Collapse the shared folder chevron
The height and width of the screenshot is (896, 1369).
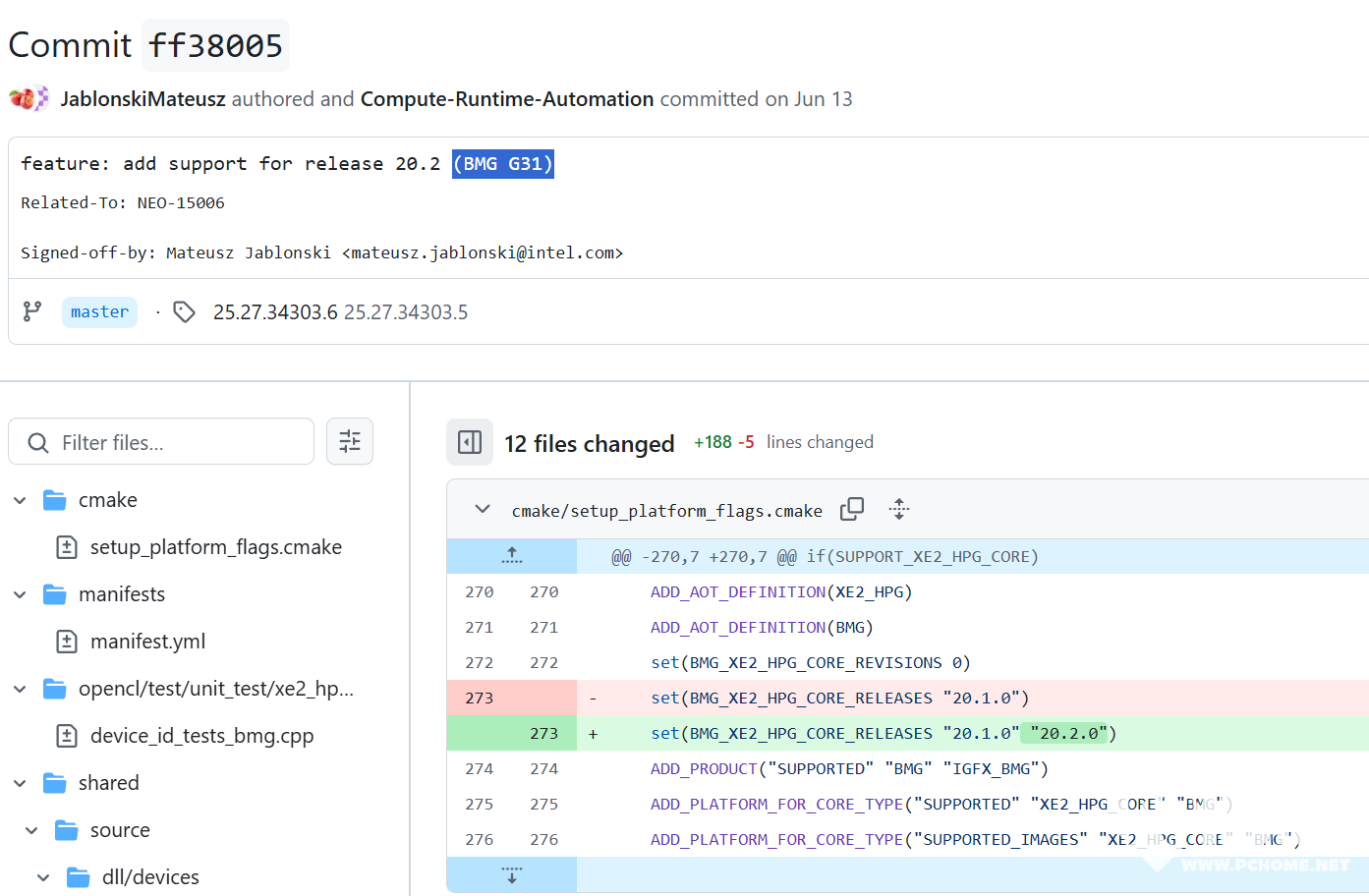(x=20, y=783)
